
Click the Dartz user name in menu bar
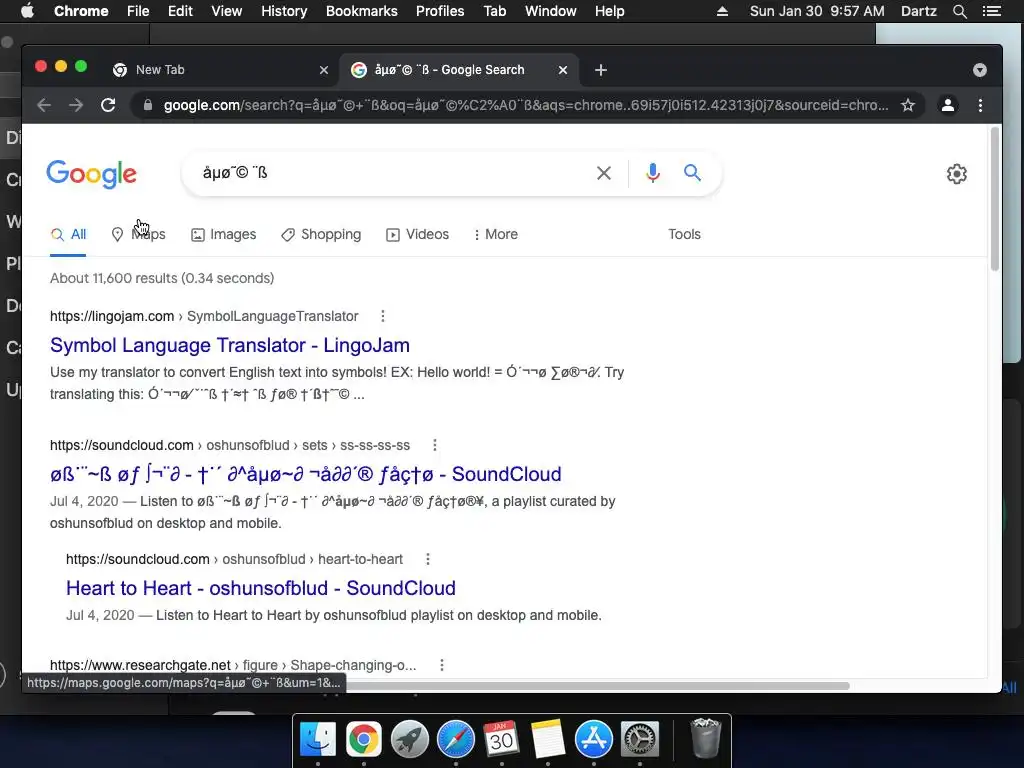point(919,11)
